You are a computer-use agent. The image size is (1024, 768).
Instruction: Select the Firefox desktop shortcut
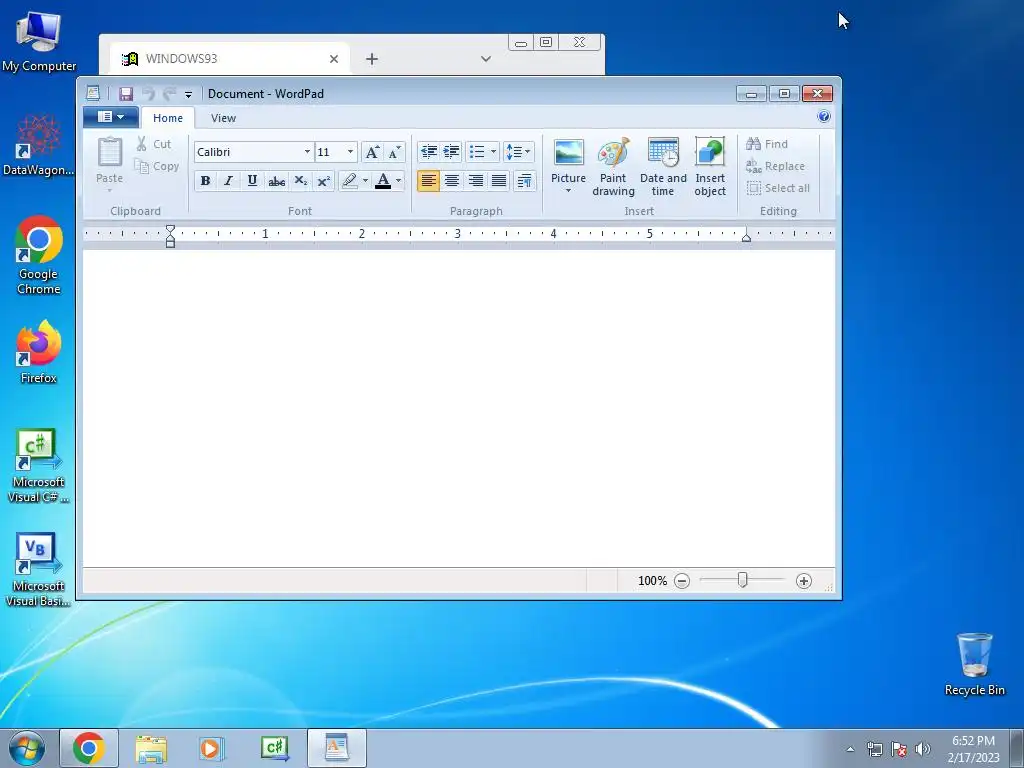[x=39, y=351]
